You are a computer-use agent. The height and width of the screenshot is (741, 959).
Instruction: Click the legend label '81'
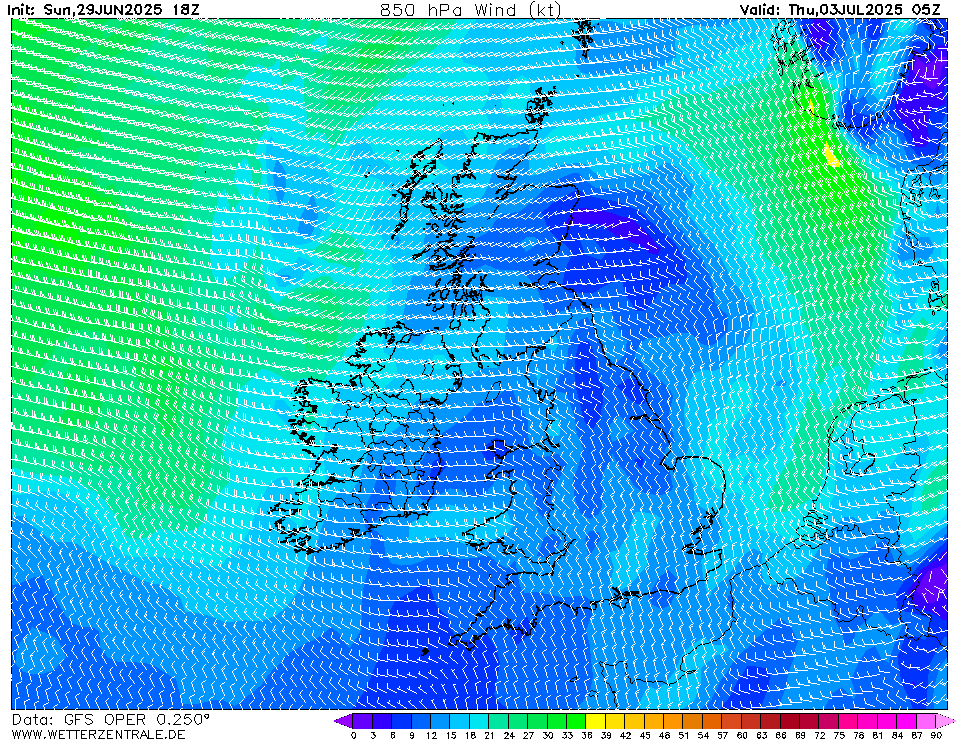(878, 735)
